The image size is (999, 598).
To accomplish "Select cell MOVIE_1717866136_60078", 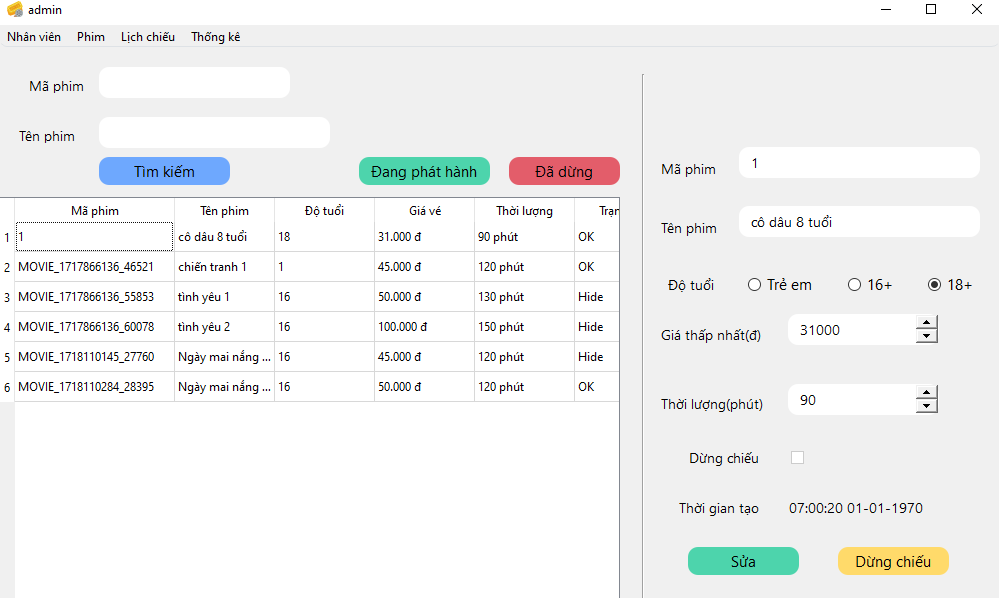I will 95,327.
